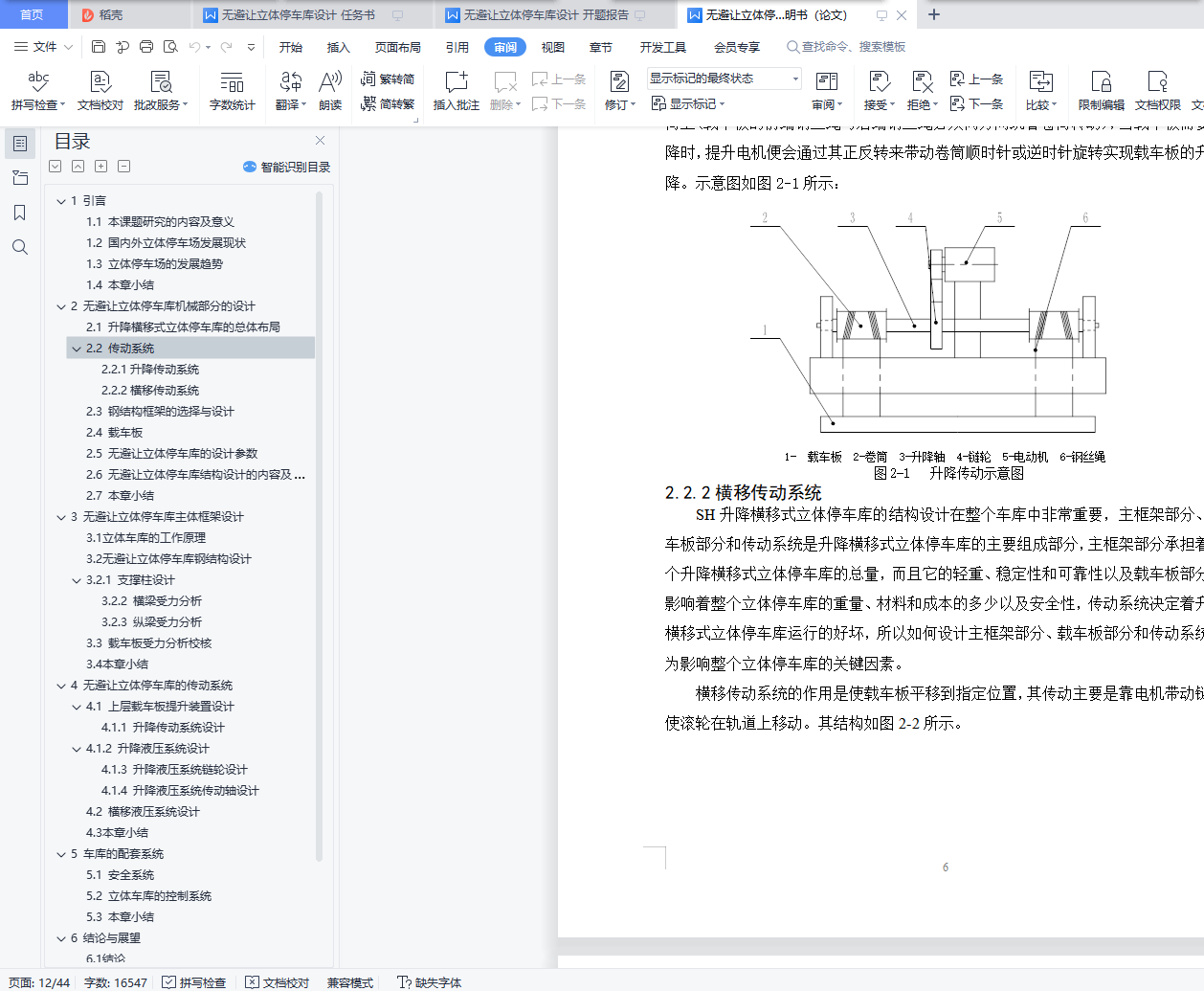Convert simplified to traditional (简转繁)
The height and width of the screenshot is (991, 1204).
388,103
